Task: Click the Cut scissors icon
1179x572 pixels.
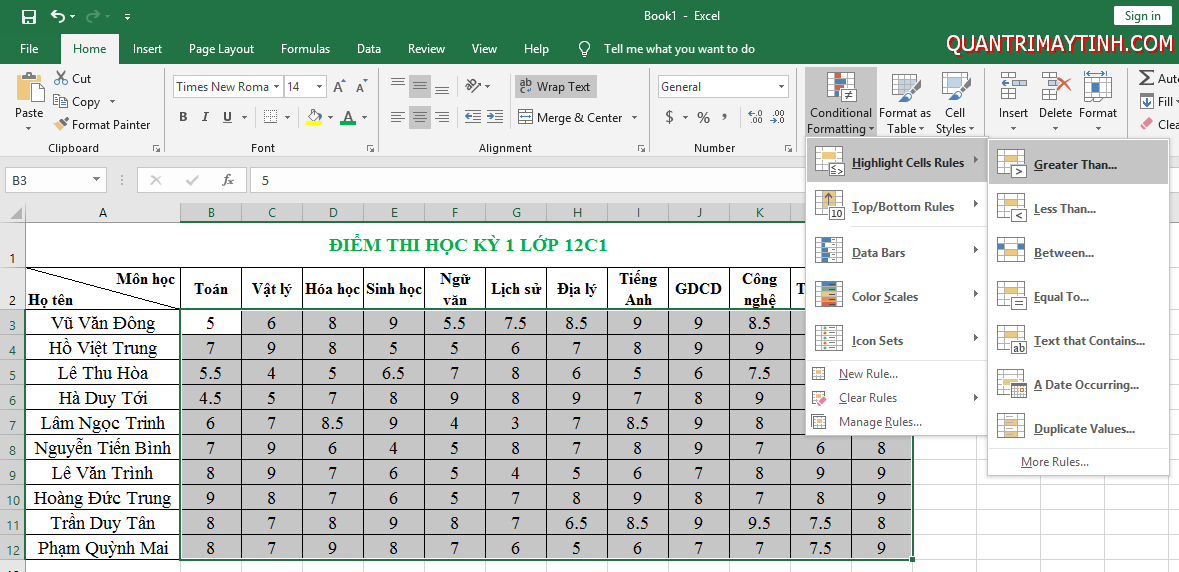Action: click(x=61, y=78)
